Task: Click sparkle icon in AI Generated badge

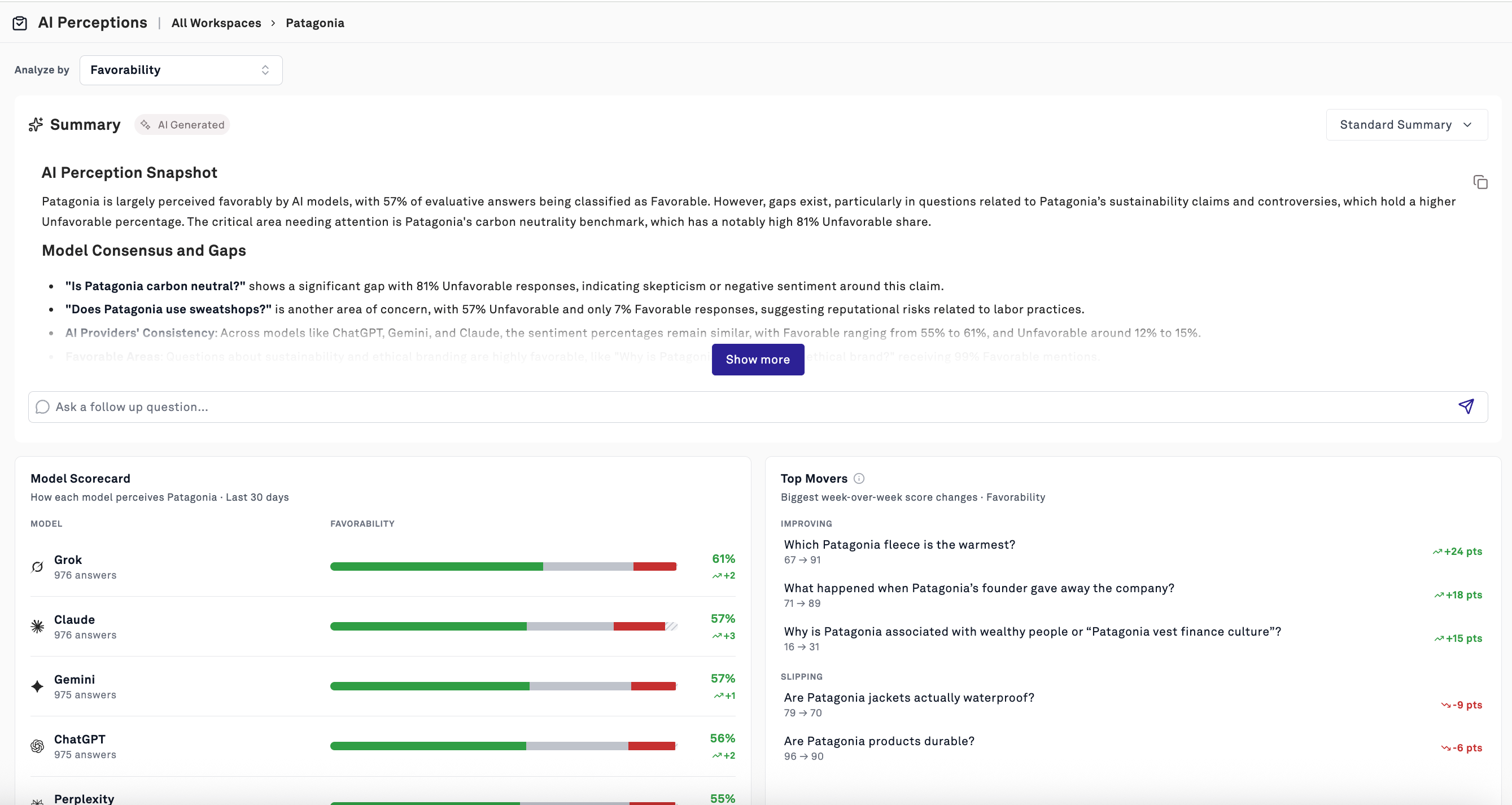Action: [146, 124]
